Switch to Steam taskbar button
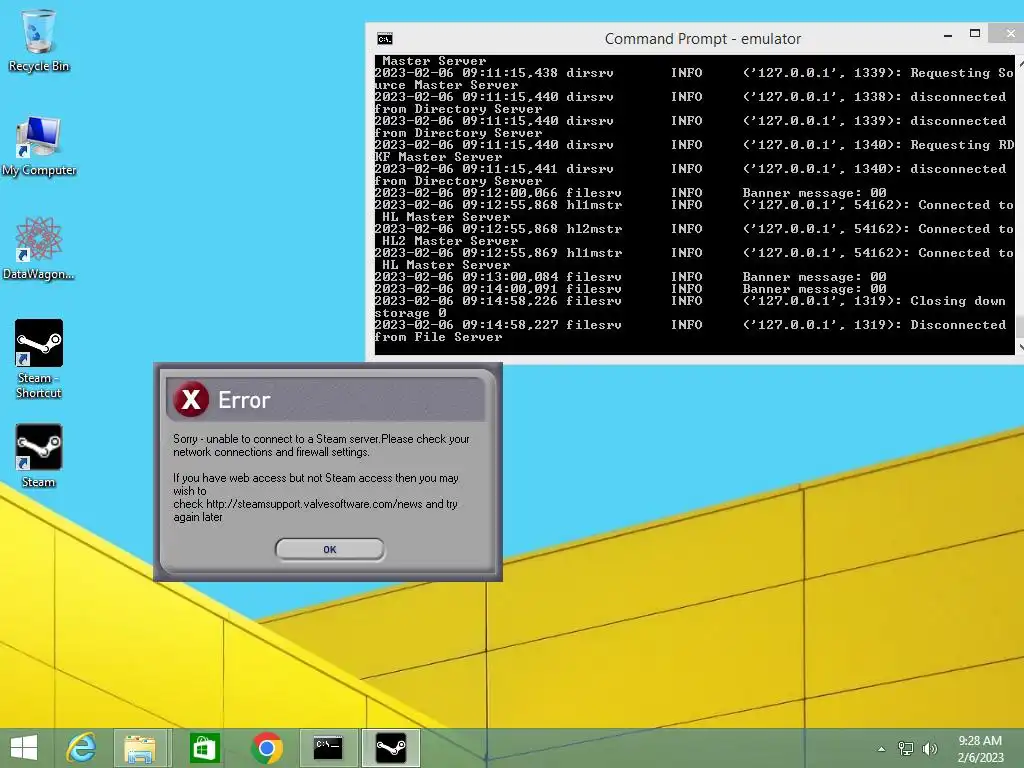1024x768 pixels. (391, 748)
